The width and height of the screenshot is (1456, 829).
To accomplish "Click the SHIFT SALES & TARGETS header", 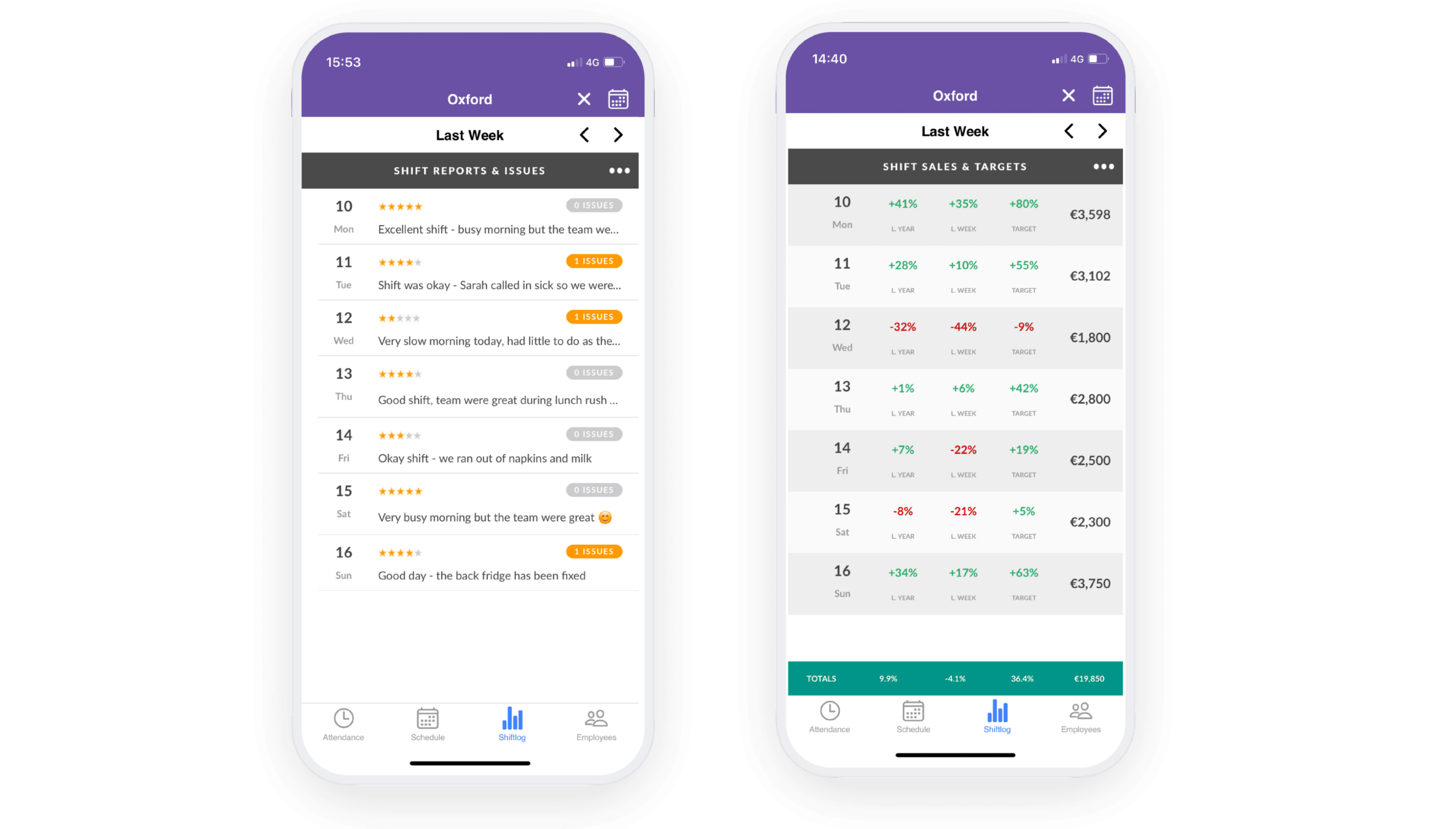I will [954, 166].
